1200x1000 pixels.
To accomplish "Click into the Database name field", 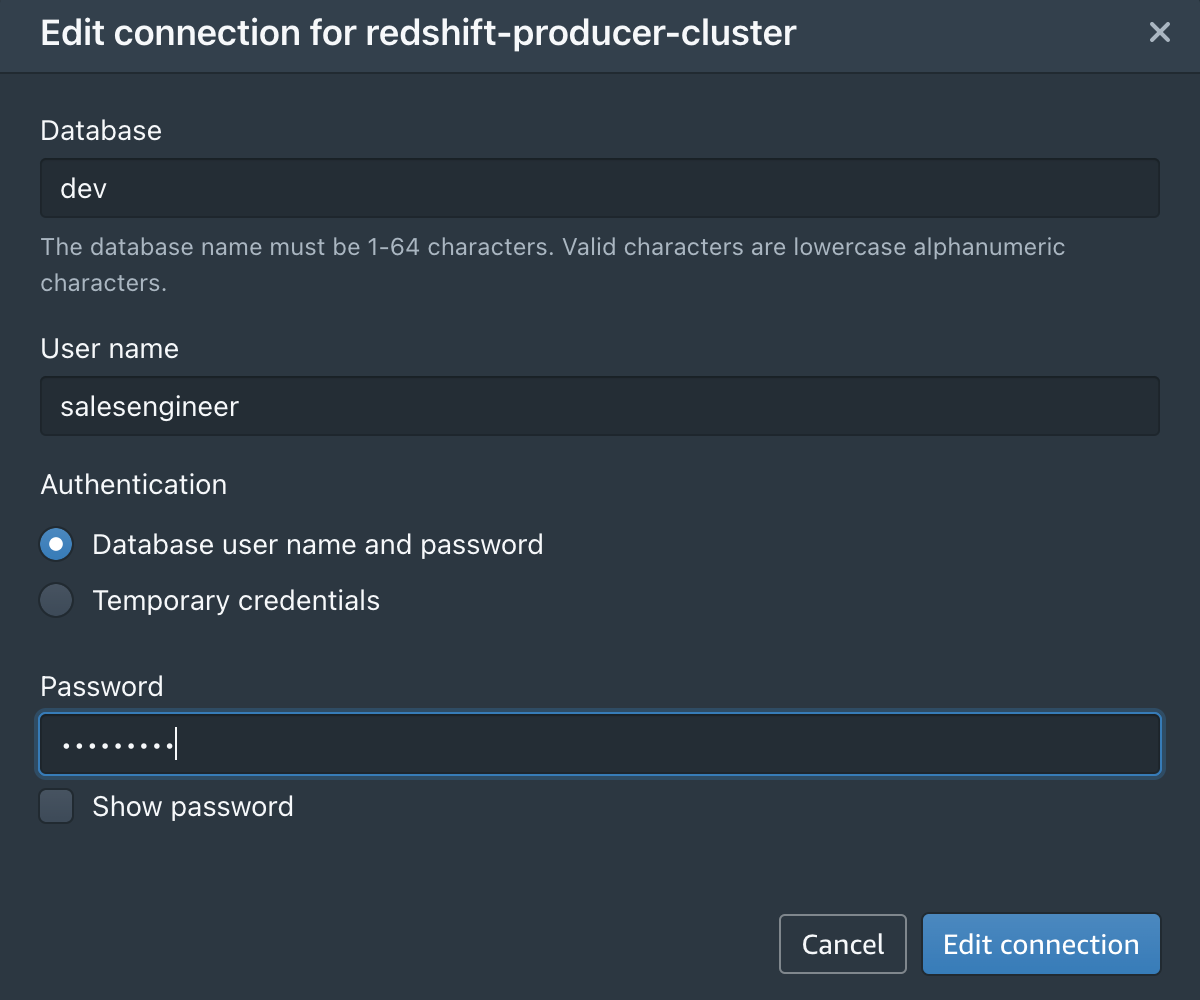I will [600, 188].
